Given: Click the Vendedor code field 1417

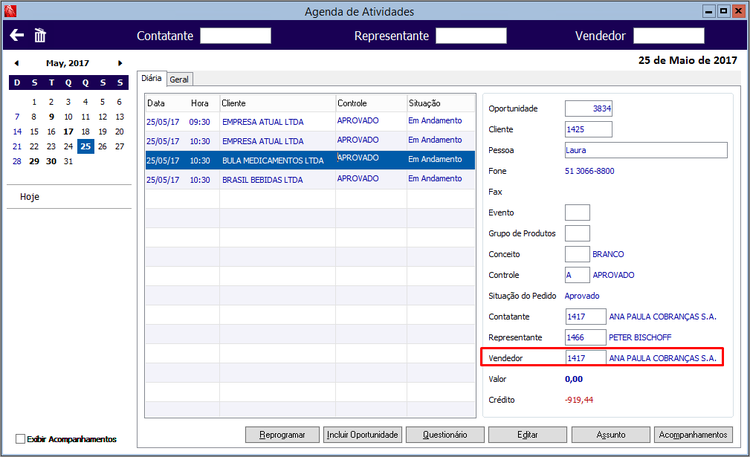Looking at the screenshot, I should click(585, 358).
